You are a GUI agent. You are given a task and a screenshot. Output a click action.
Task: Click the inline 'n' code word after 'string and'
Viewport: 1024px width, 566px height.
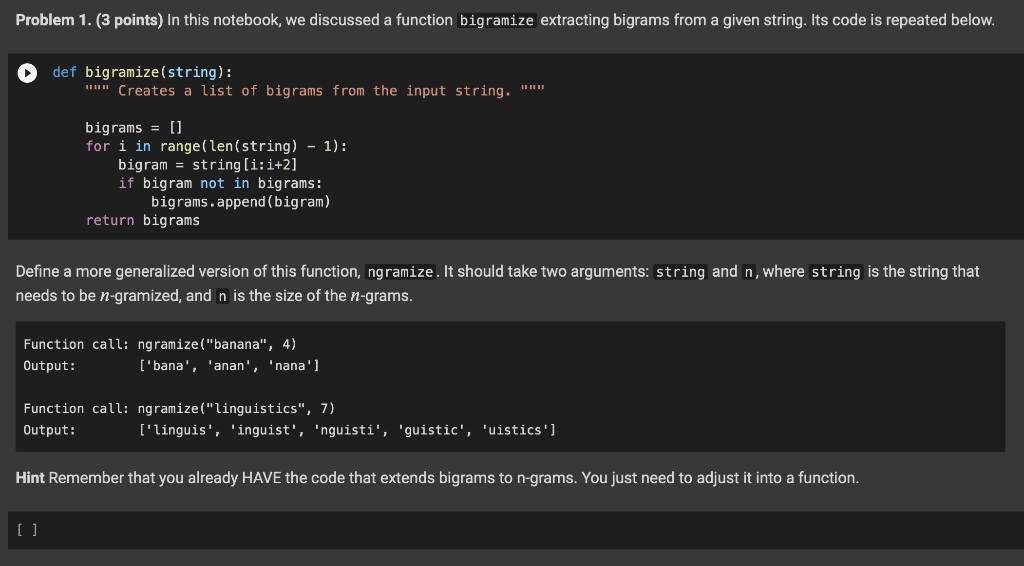(748, 272)
